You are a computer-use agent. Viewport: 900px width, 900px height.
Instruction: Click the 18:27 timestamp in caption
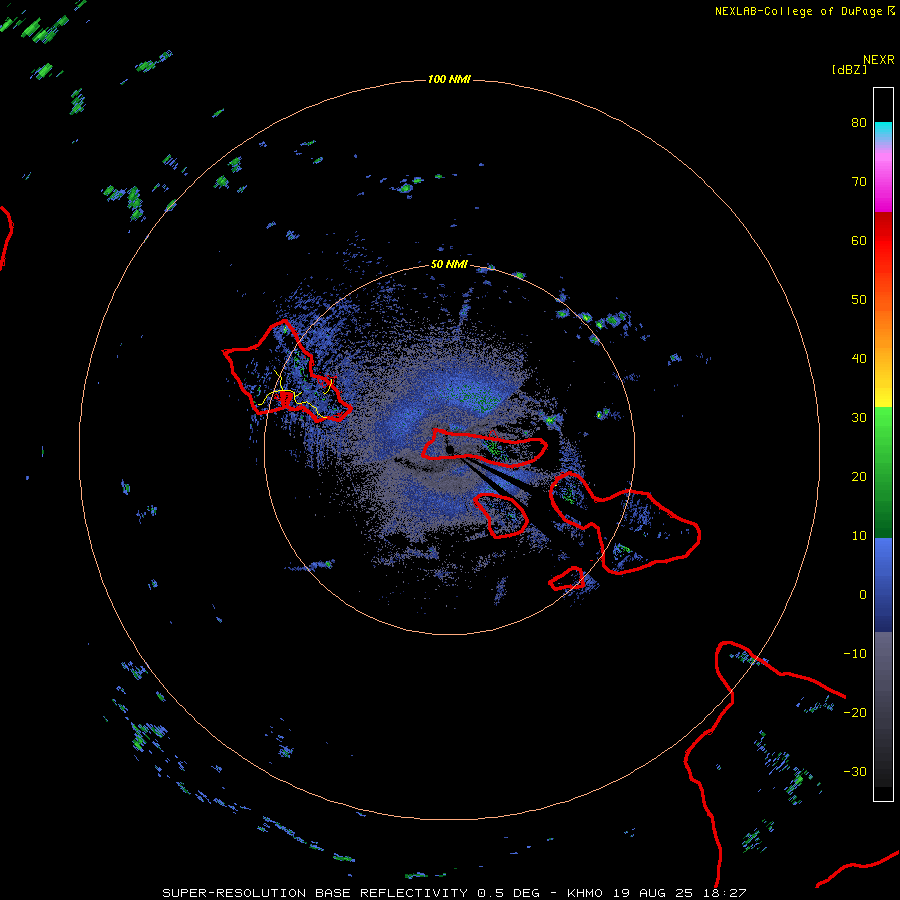tap(724, 893)
